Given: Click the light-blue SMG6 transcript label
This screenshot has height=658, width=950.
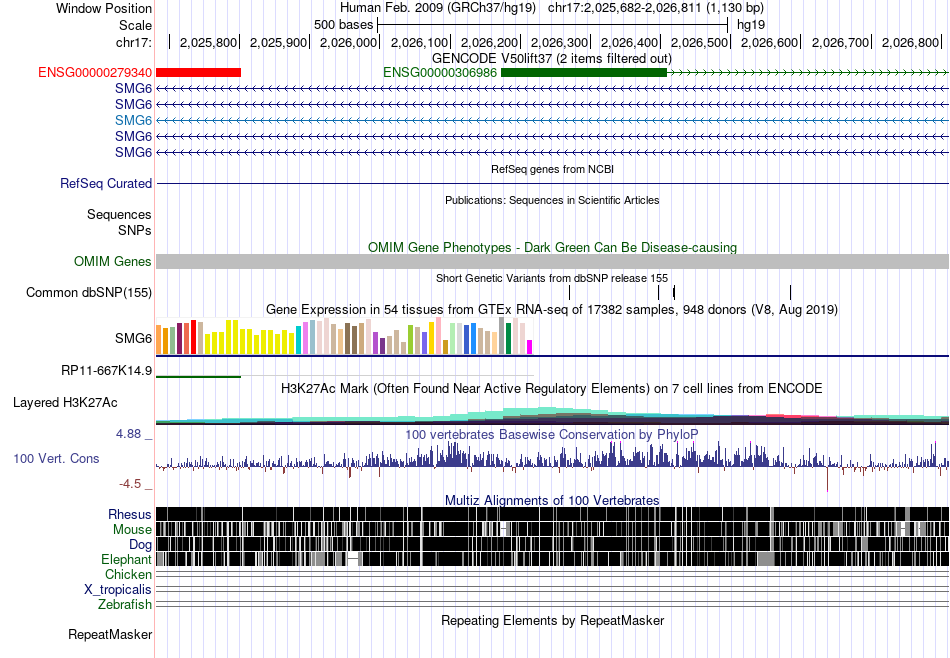Looking at the screenshot, I should [x=133, y=121].
